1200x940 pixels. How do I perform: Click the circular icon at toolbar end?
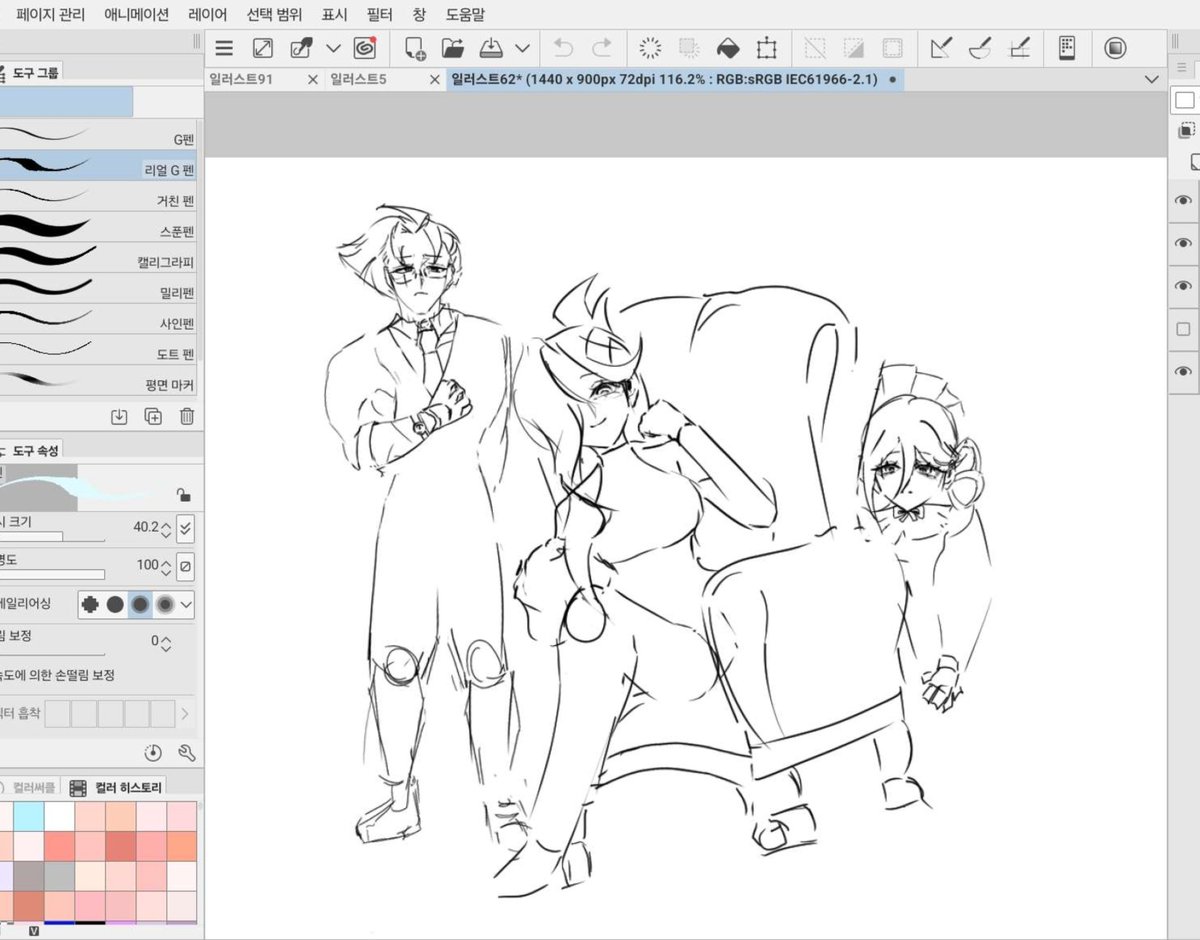pos(1116,48)
